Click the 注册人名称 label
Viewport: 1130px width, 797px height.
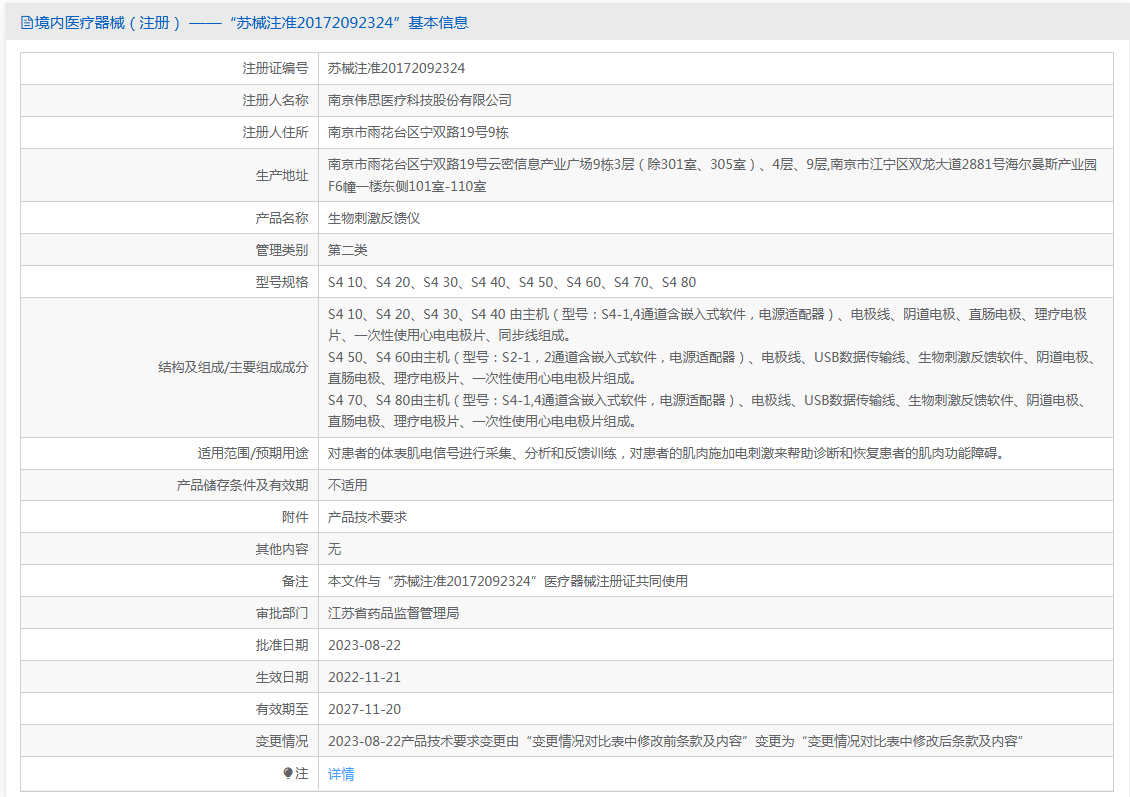[x=275, y=100]
